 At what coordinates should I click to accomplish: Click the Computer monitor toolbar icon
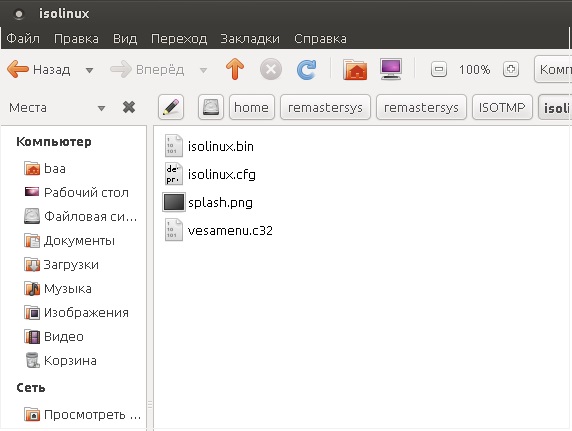point(391,69)
